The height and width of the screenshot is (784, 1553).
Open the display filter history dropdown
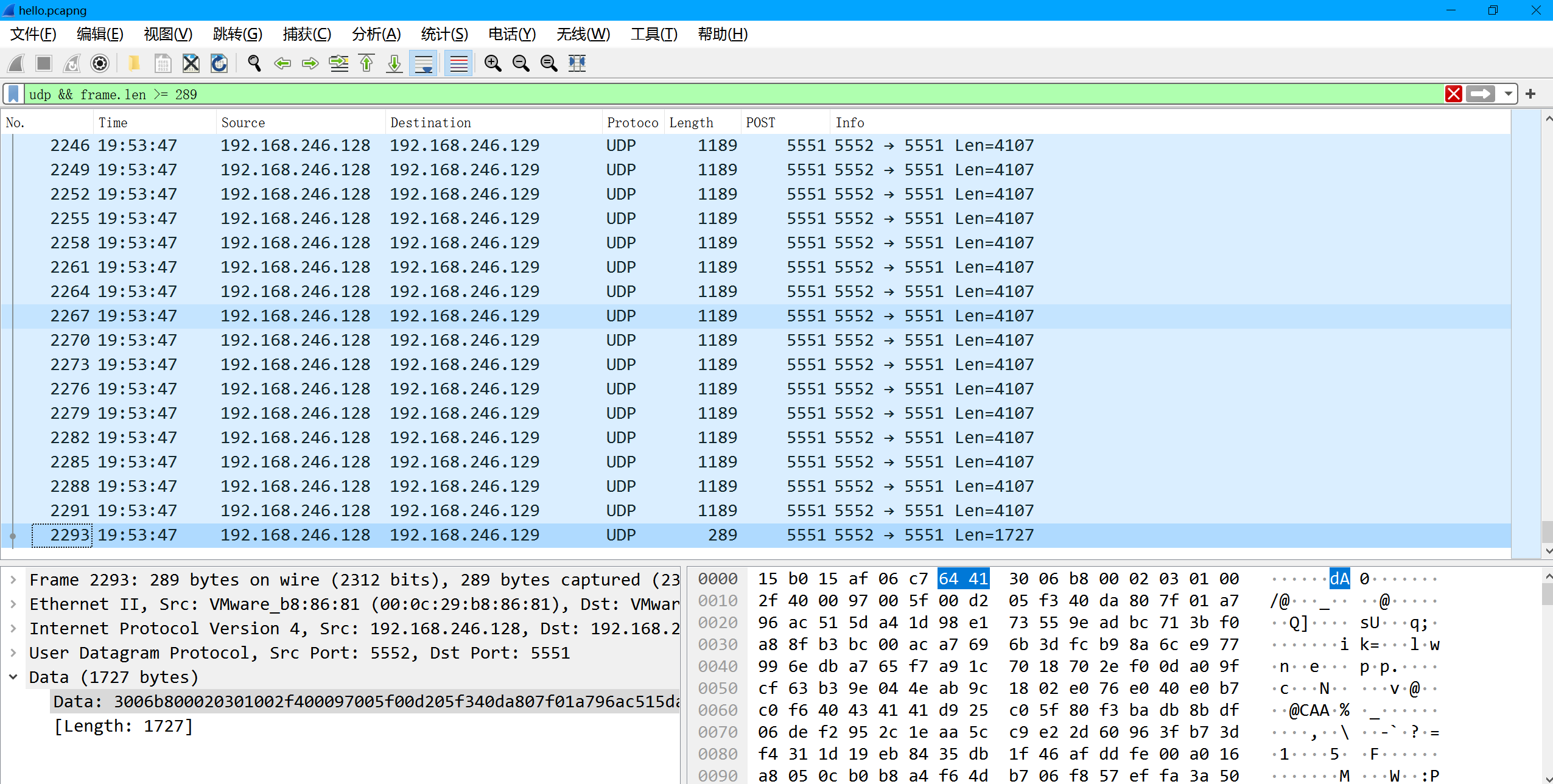point(1509,94)
